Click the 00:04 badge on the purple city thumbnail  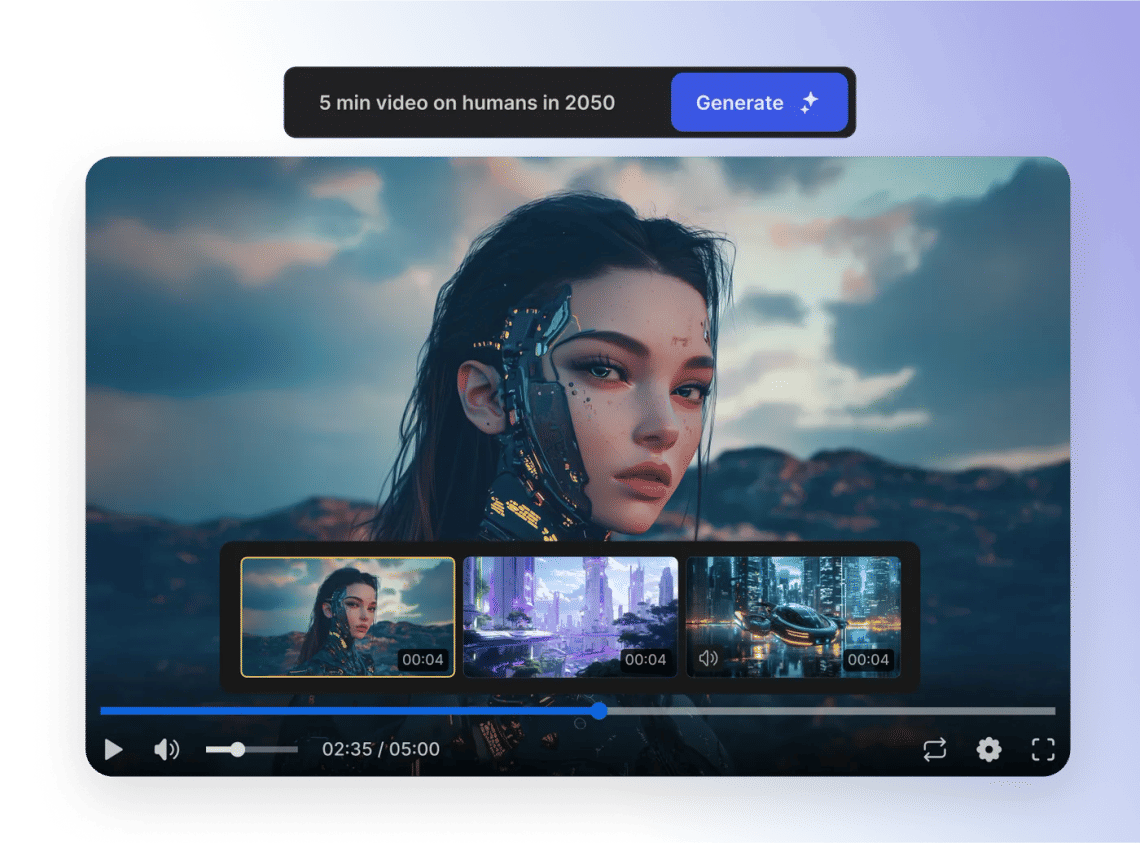click(x=645, y=659)
